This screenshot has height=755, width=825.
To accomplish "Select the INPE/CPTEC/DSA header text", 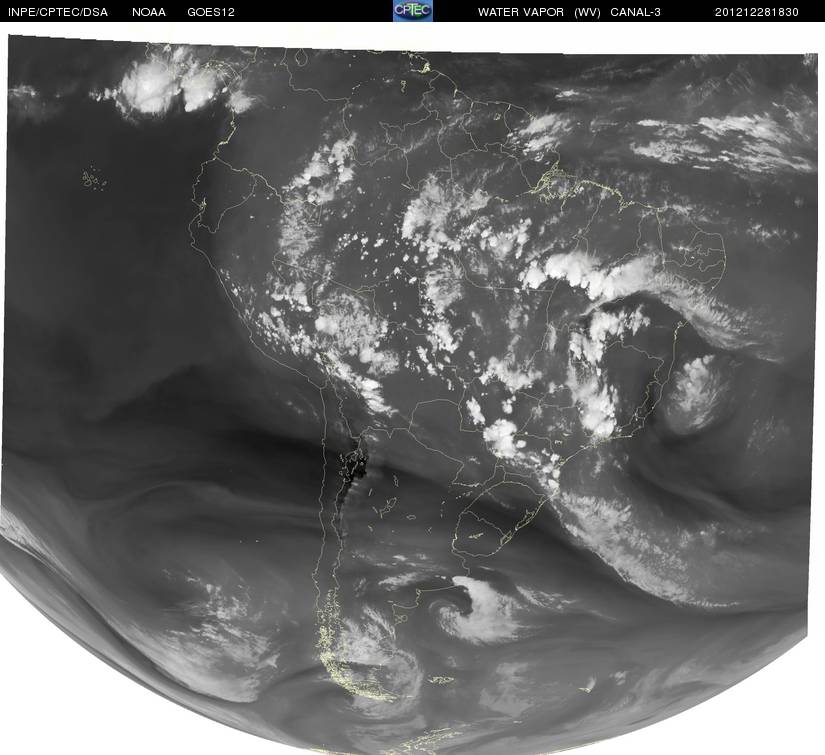I will tap(58, 12).
